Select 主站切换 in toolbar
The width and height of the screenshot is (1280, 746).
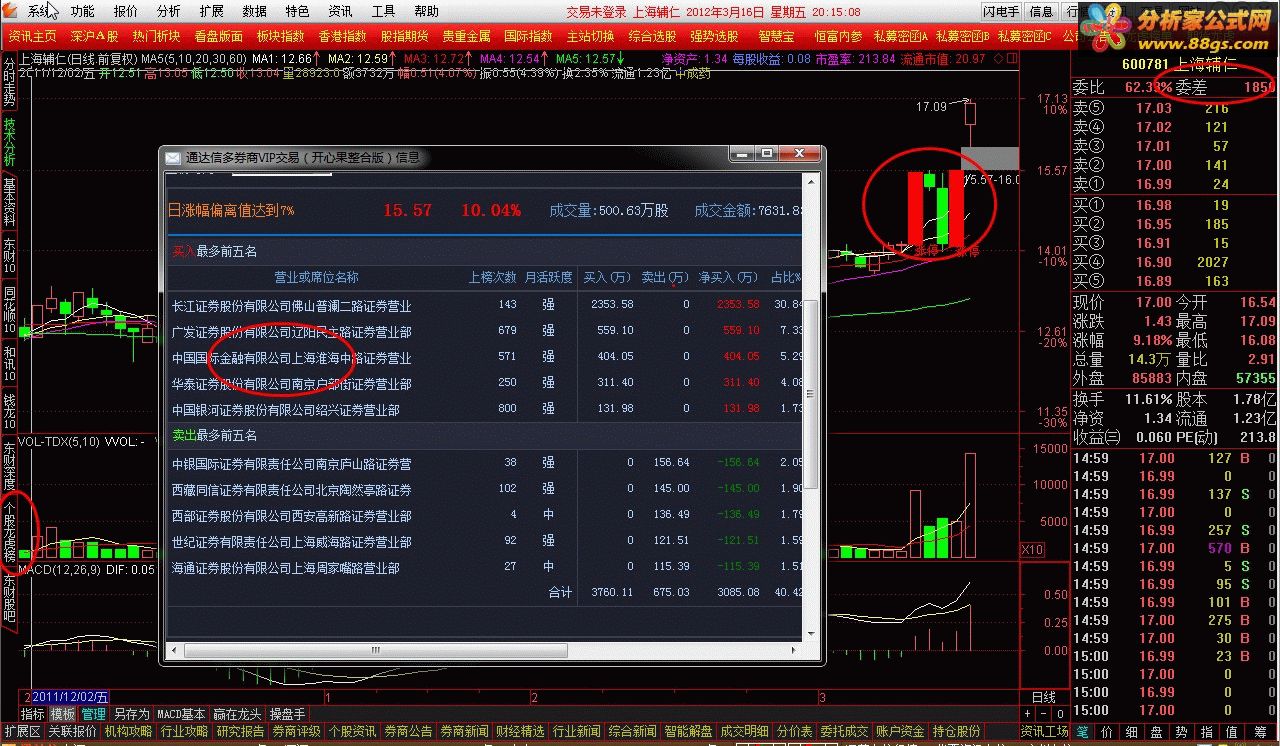590,36
